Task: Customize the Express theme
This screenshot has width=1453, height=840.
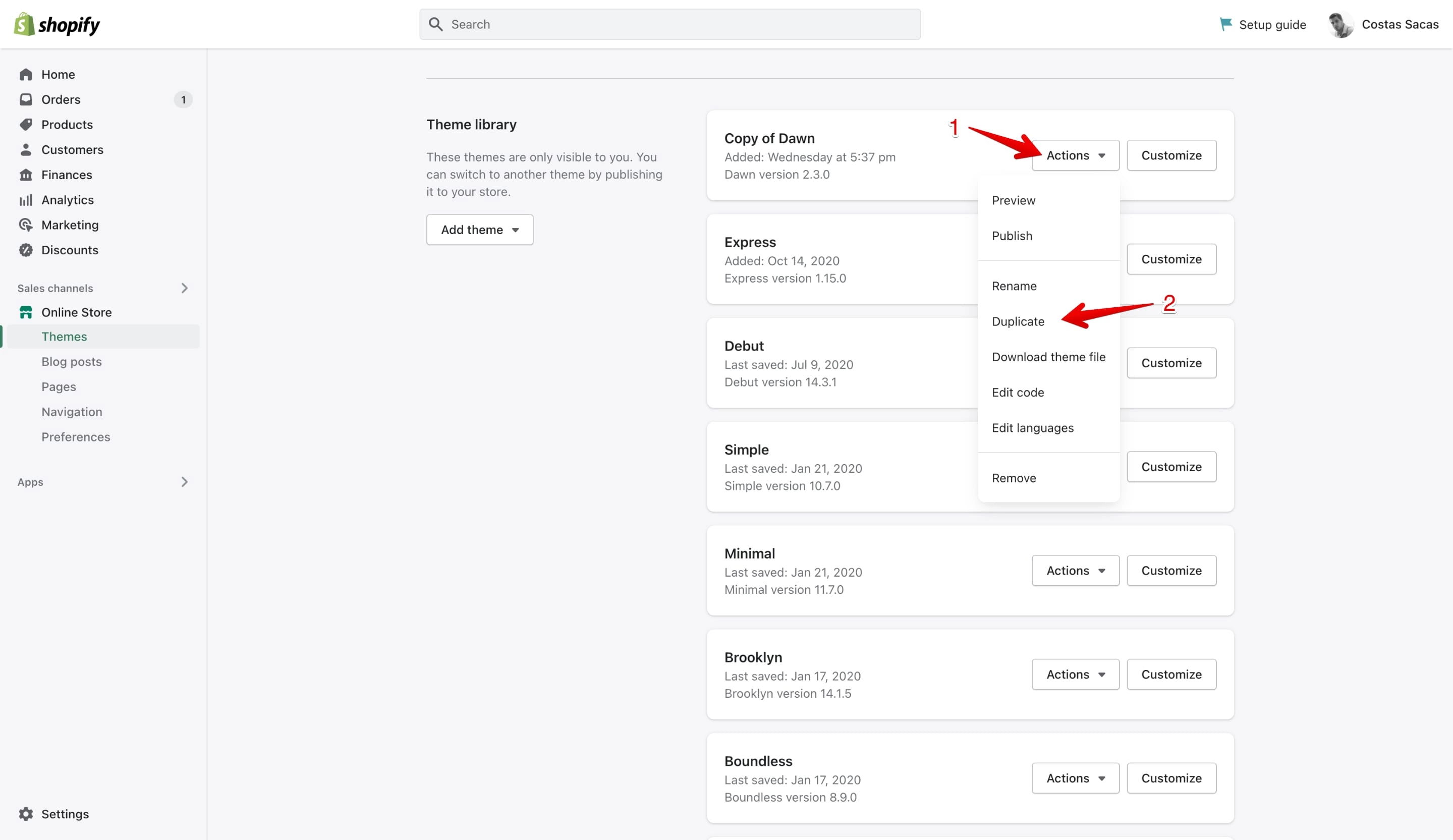Action: click(1171, 259)
